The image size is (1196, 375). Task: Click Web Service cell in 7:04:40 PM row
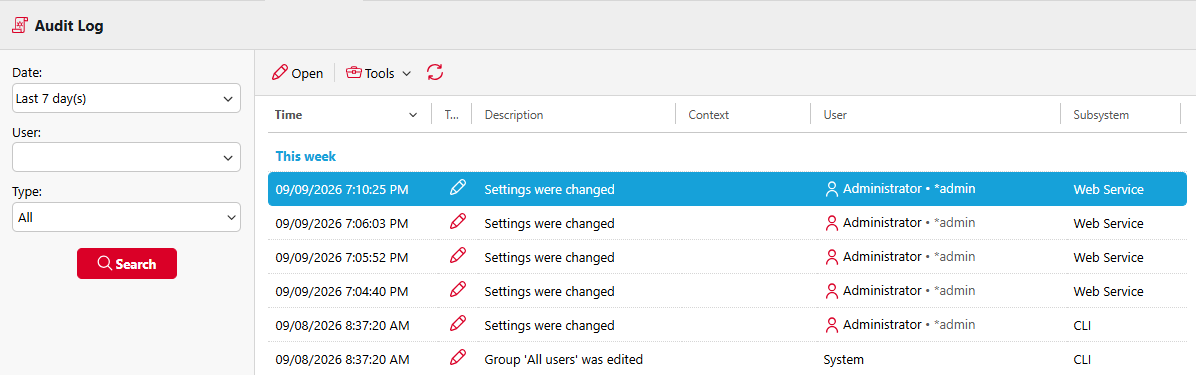pos(1108,291)
